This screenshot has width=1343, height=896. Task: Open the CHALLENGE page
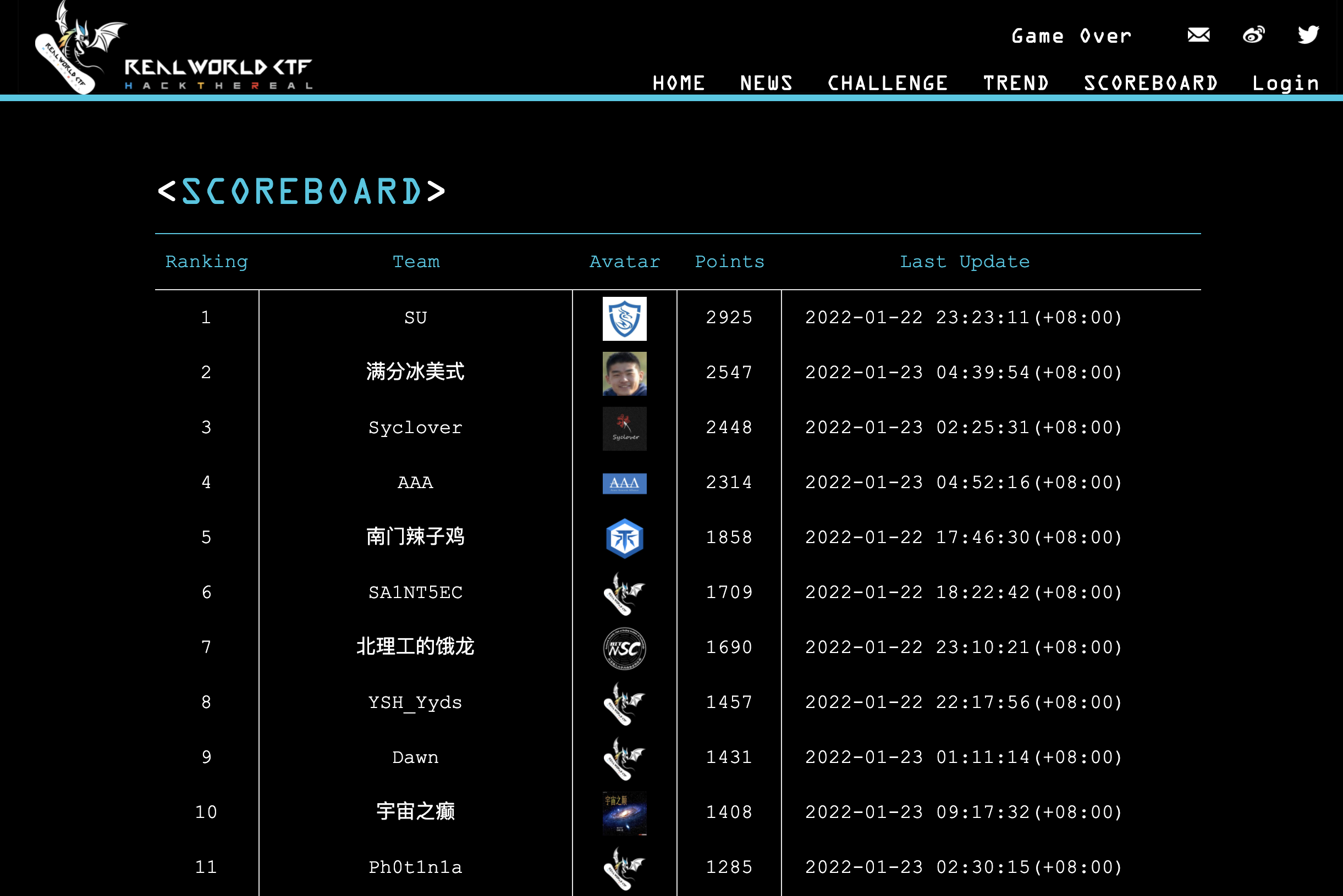click(x=887, y=84)
